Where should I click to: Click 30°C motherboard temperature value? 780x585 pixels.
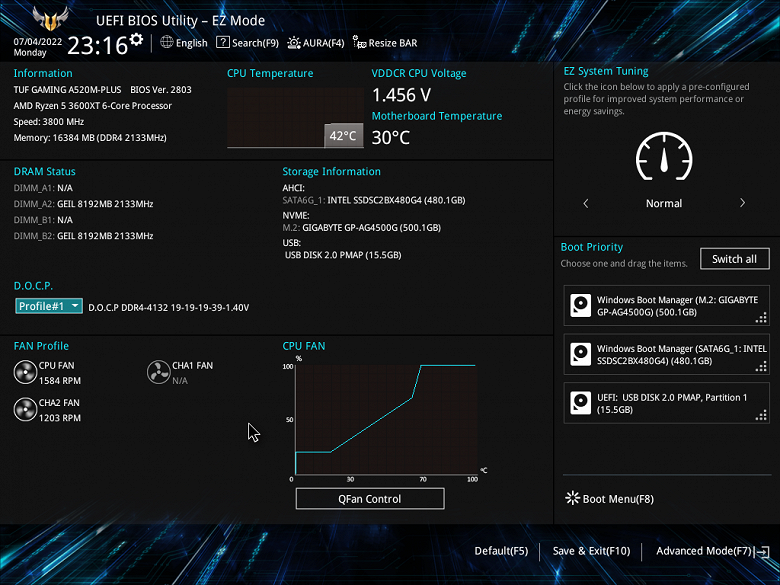pyautogui.click(x=391, y=137)
